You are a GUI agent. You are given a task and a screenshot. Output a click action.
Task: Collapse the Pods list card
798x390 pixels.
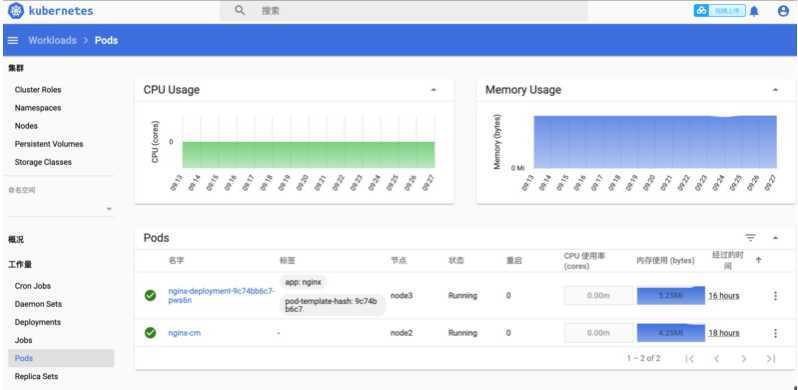pos(775,238)
